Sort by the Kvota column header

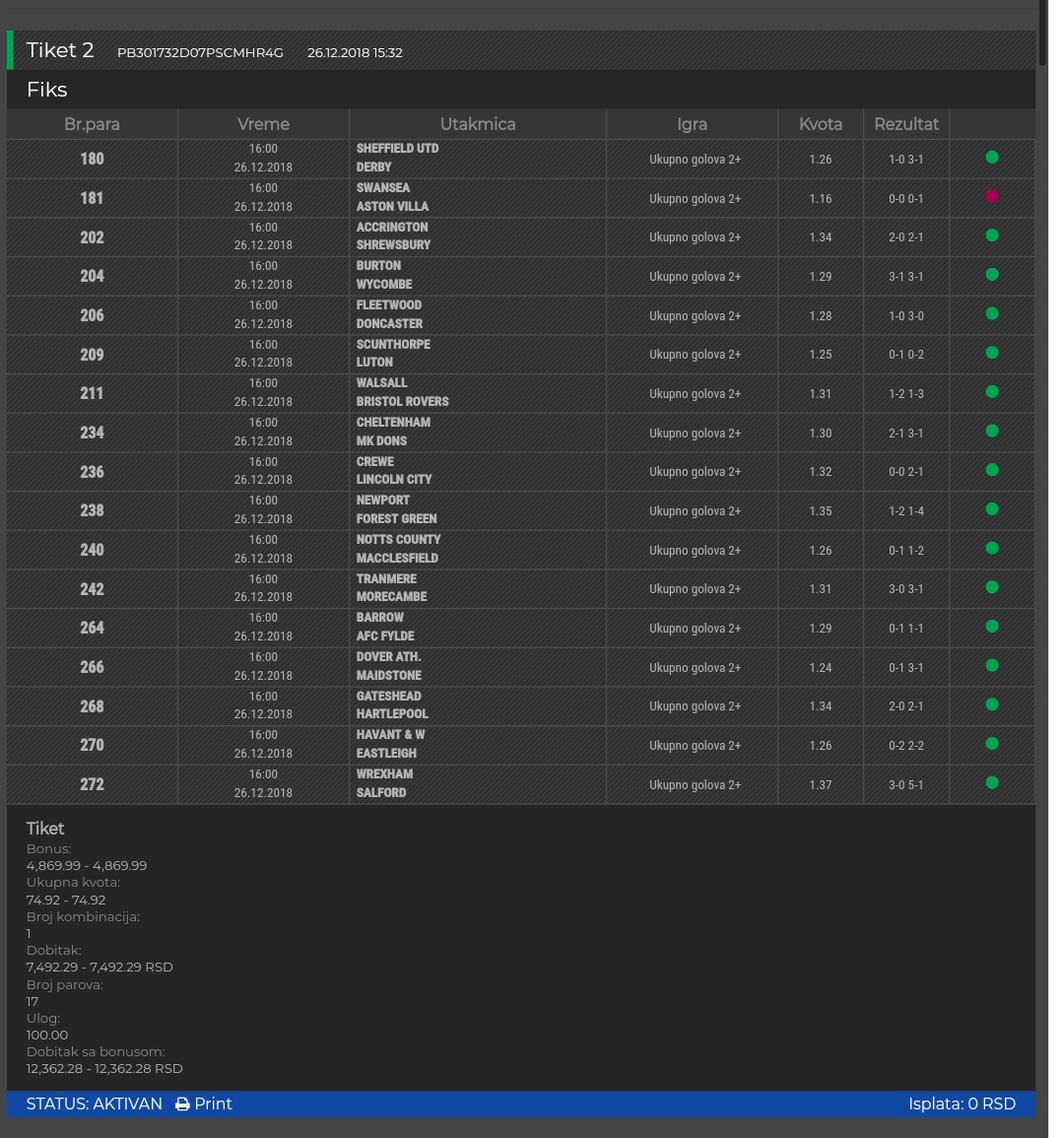pos(820,124)
